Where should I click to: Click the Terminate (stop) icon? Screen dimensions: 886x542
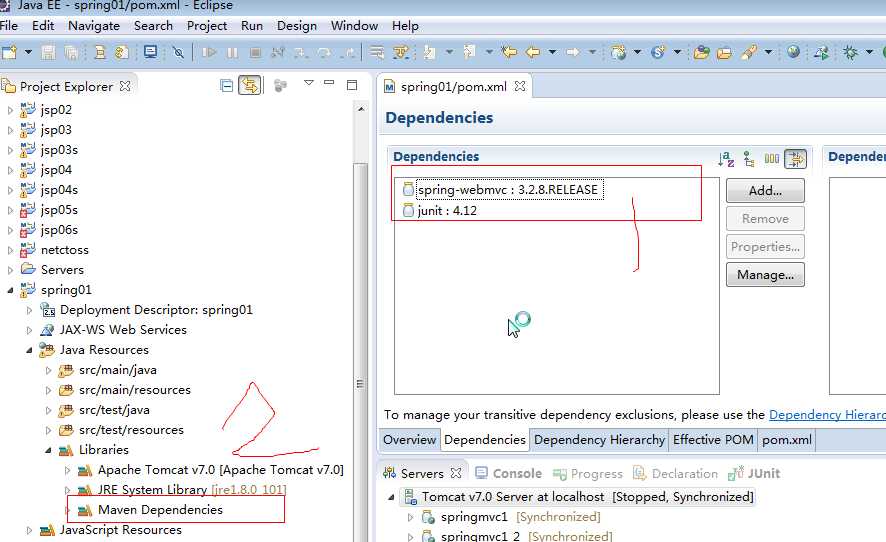pos(255,53)
